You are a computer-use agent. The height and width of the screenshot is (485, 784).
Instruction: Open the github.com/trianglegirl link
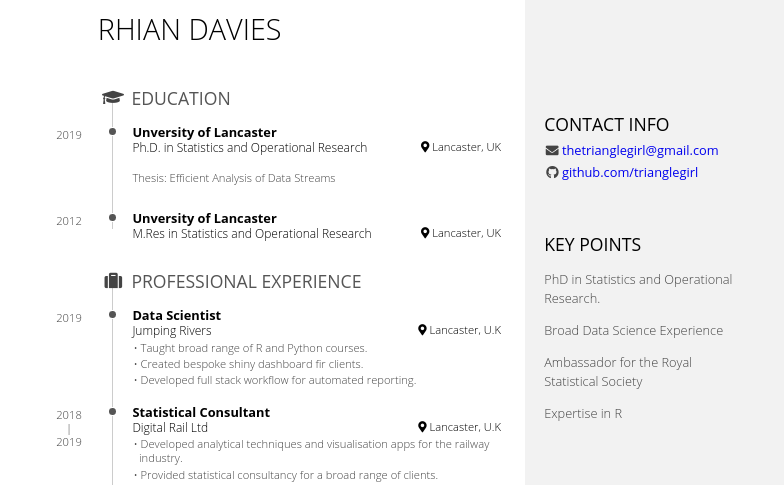click(630, 173)
